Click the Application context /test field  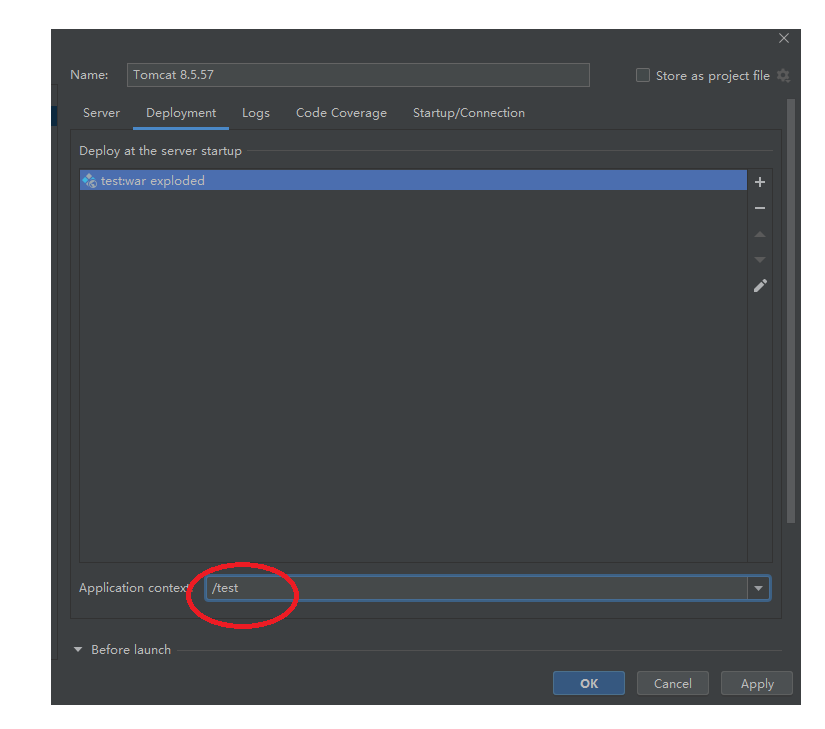point(476,588)
